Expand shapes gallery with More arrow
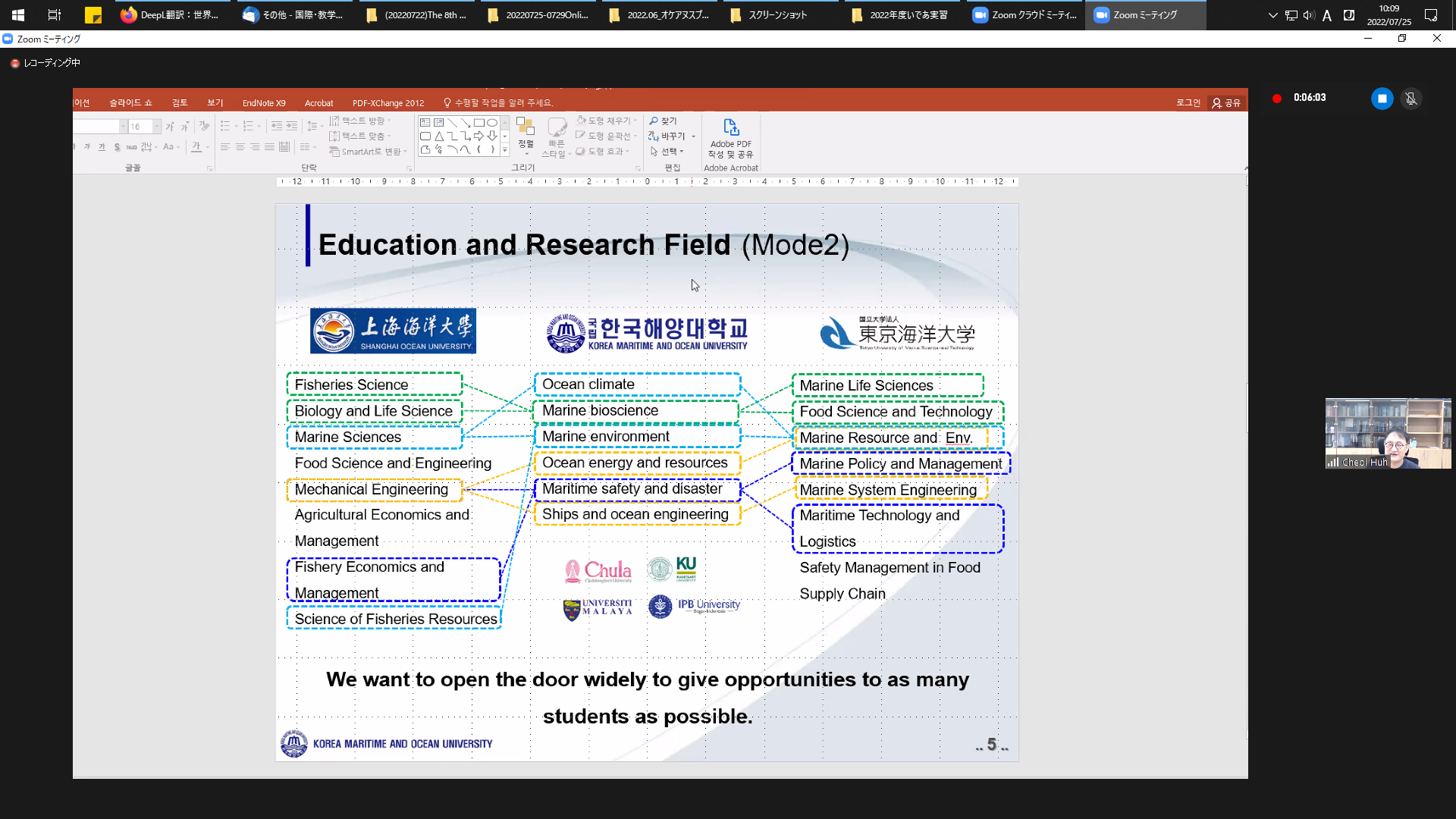Image resolution: width=1456 pixels, height=819 pixels. [x=505, y=150]
